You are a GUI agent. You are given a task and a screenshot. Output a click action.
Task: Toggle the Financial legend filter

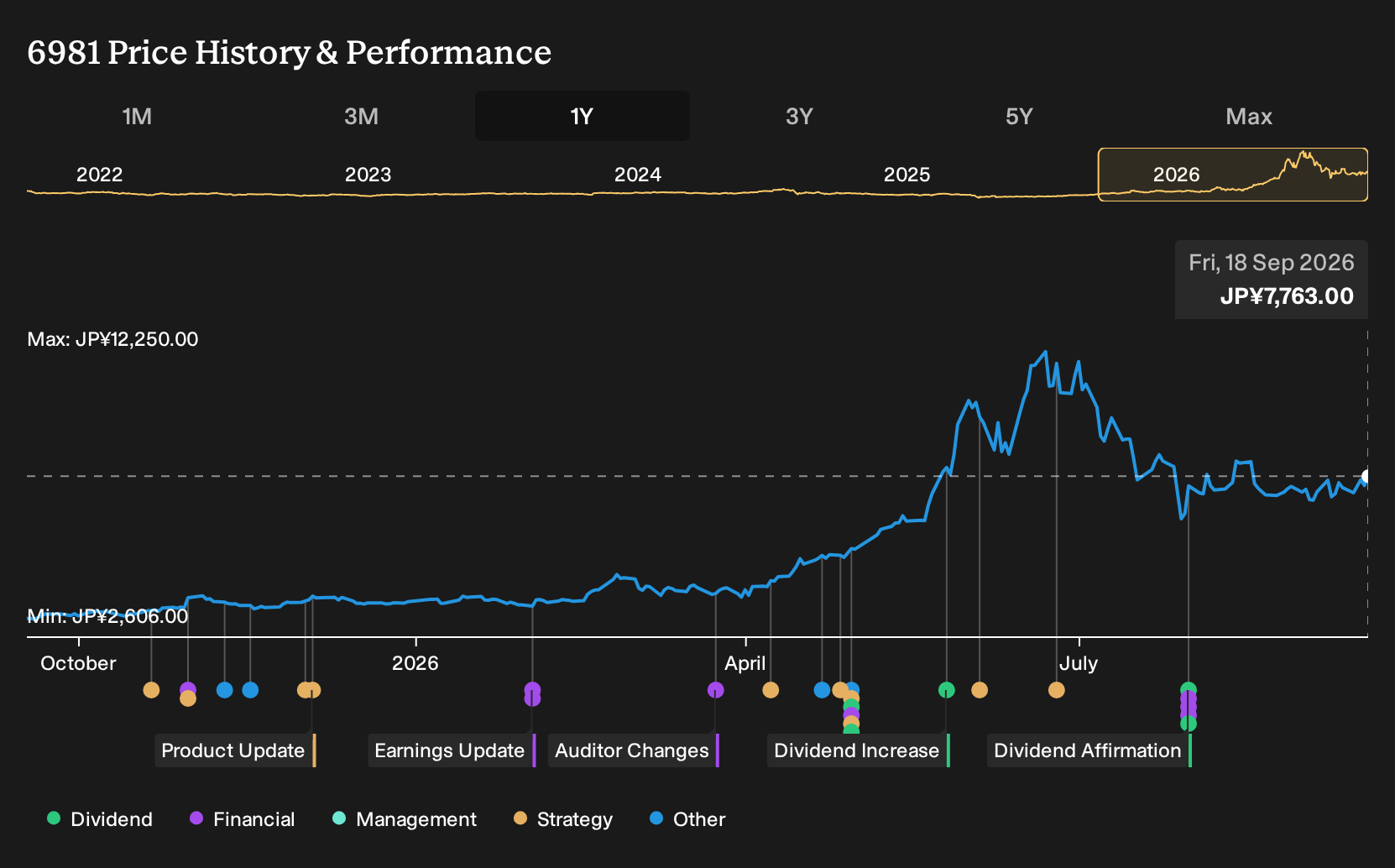pos(243,819)
